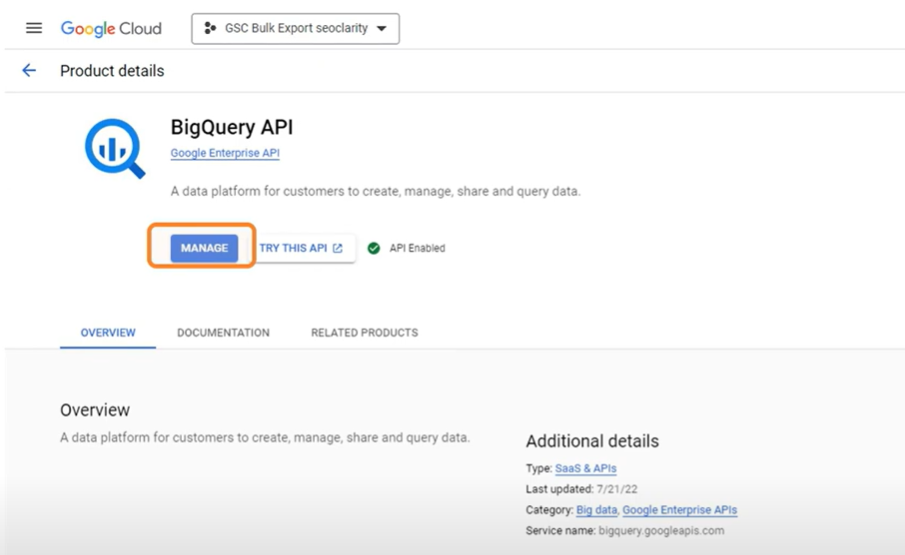Switch to the Overview tab
This screenshot has width=905, height=555.
coord(108,333)
